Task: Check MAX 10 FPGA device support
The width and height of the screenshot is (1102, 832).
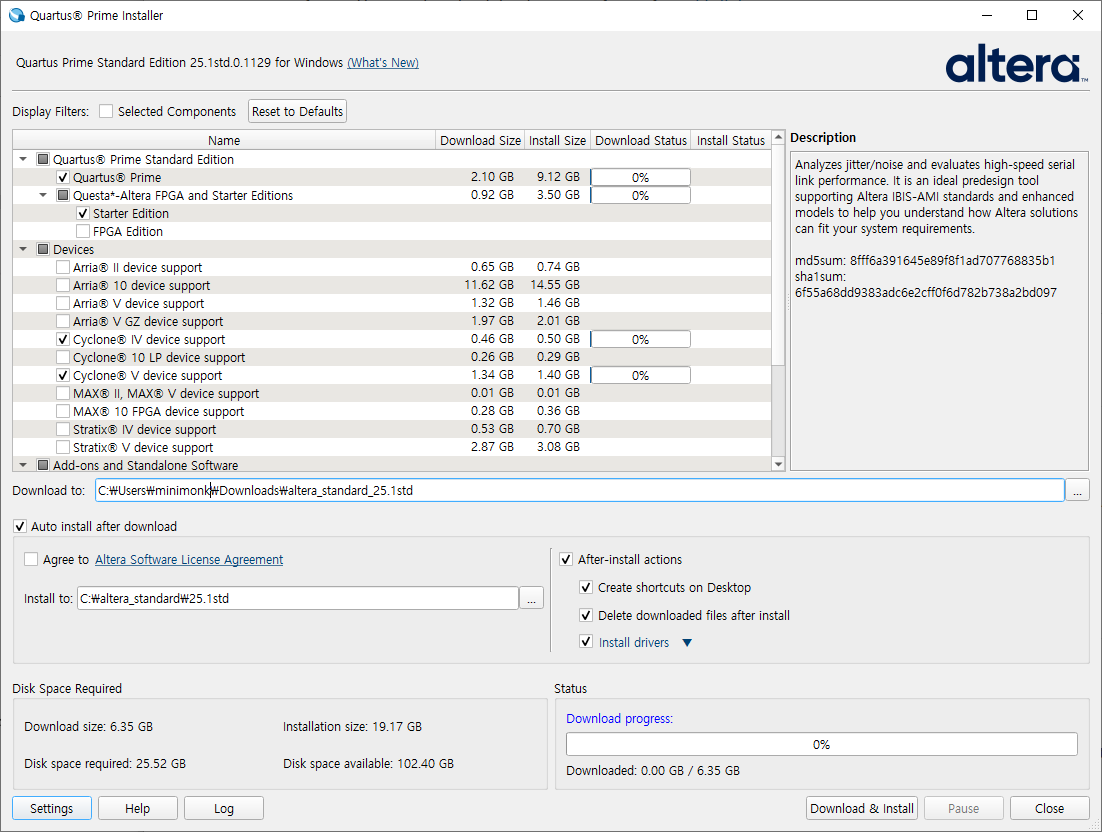Action: pos(63,411)
